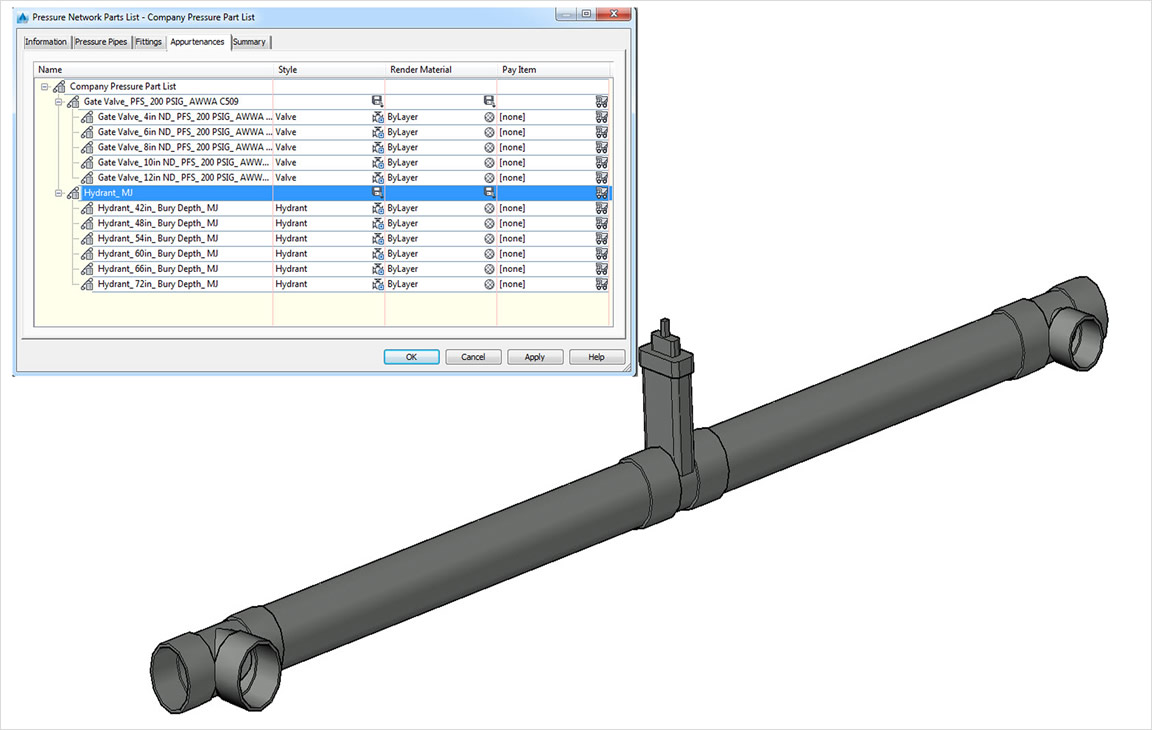
Task: Open style picker for Gate Valve 6in row
Action: pyautogui.click(x=378, y=132)
